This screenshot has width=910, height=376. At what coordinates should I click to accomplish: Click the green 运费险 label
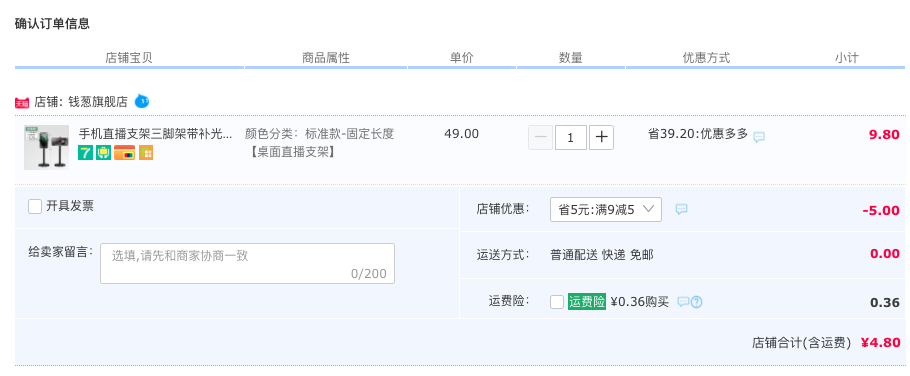[587, 302]
